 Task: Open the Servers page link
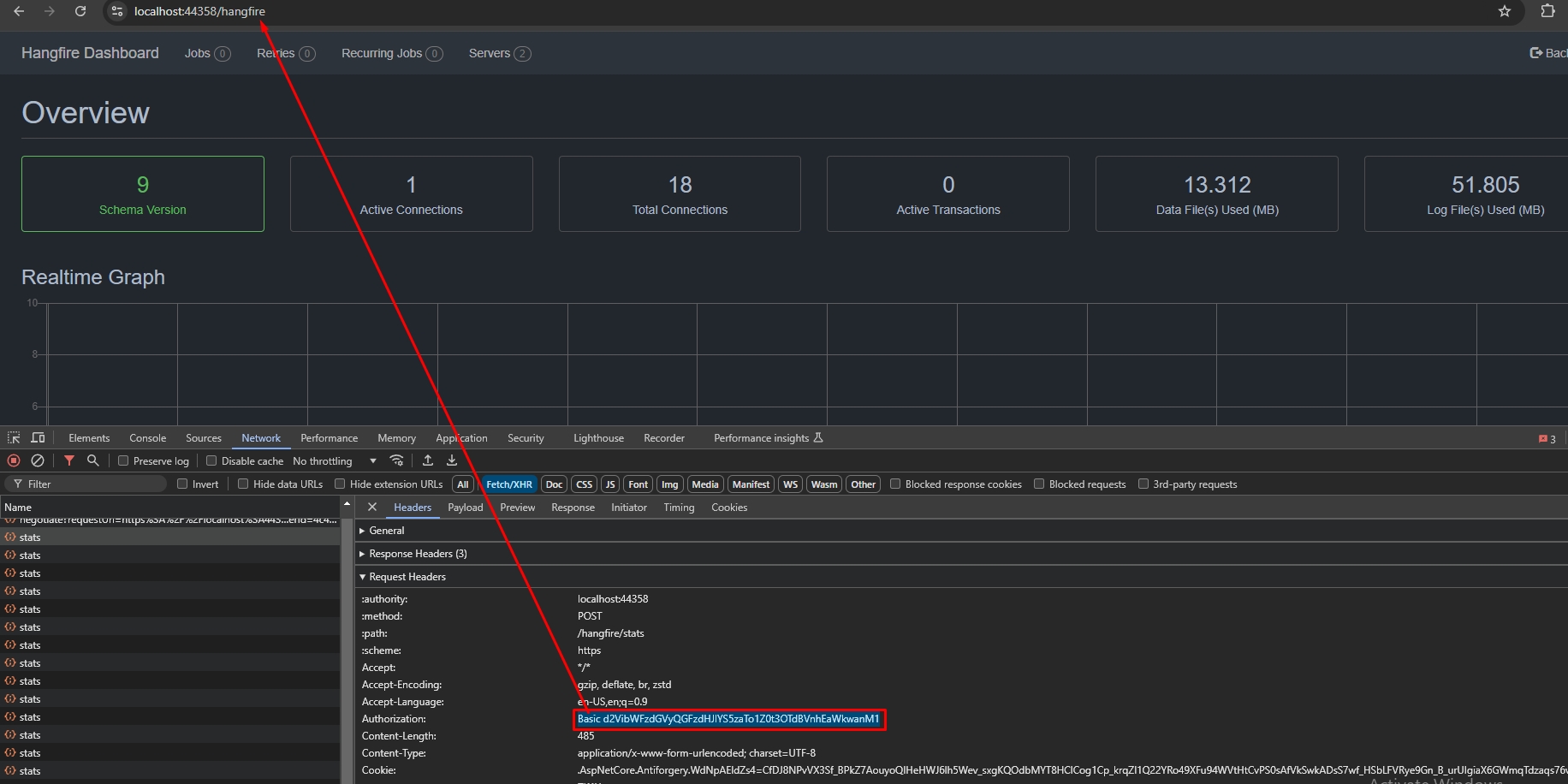click(x=500, y=53)
